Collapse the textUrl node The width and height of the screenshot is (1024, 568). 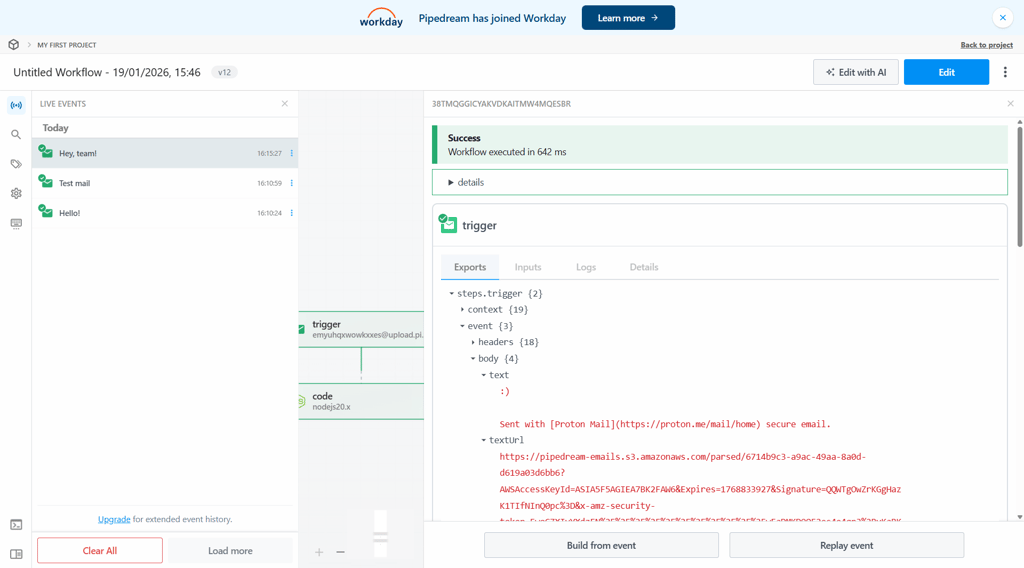coord(484,440)
